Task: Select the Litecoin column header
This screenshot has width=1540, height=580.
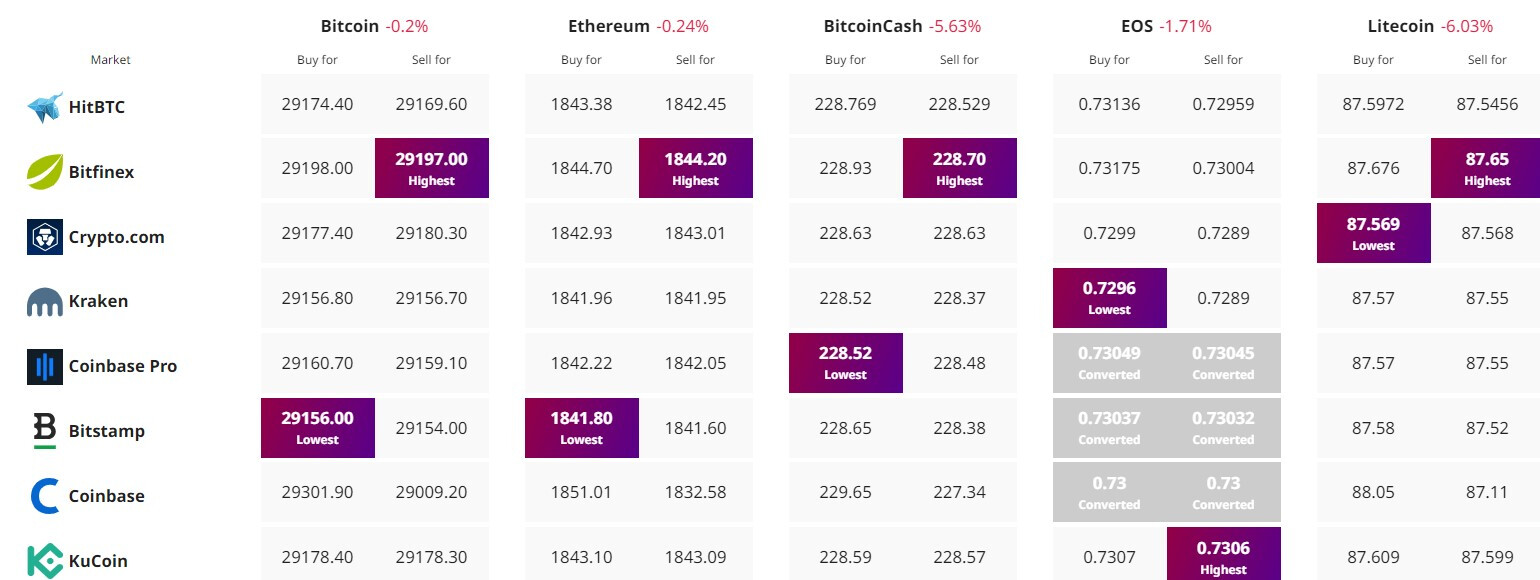Action: (x=1400, y=26)
